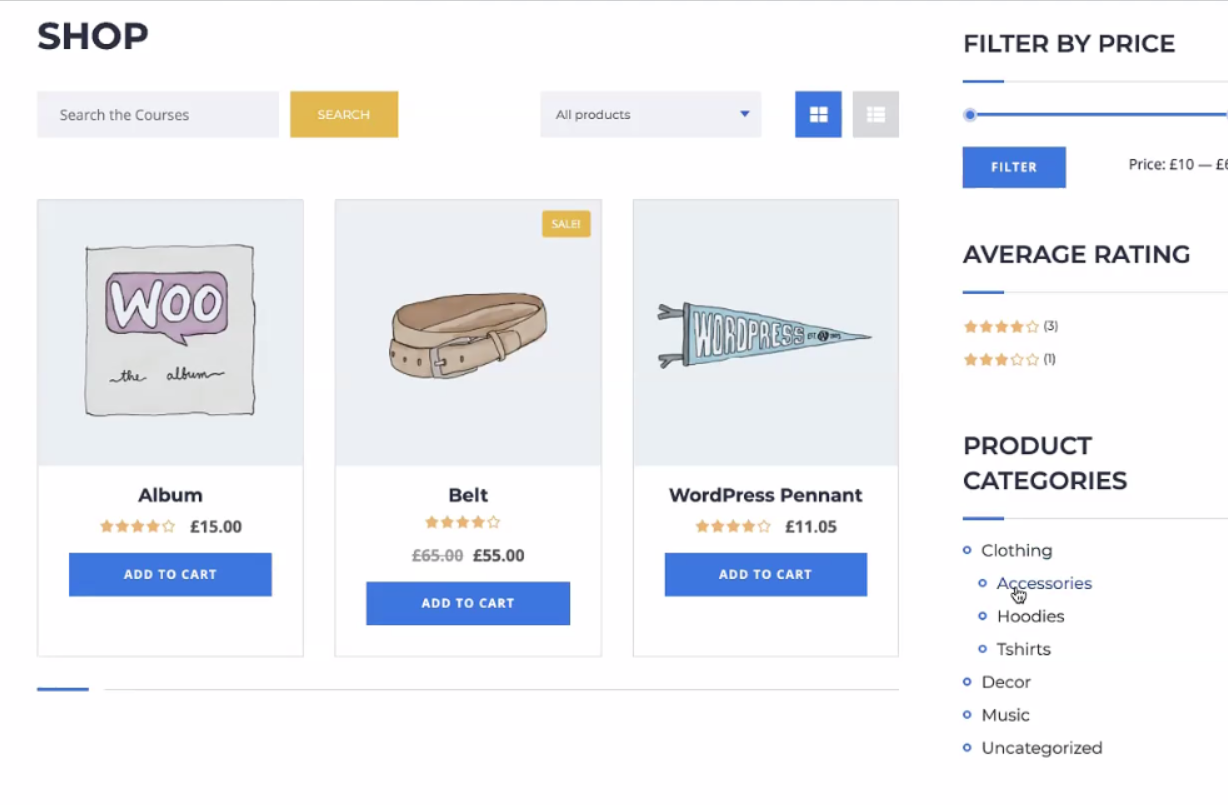The width and height of the screenshot is (1228, 805).
Task: Open the Accessories subcategory
Action: [1044, 583]
